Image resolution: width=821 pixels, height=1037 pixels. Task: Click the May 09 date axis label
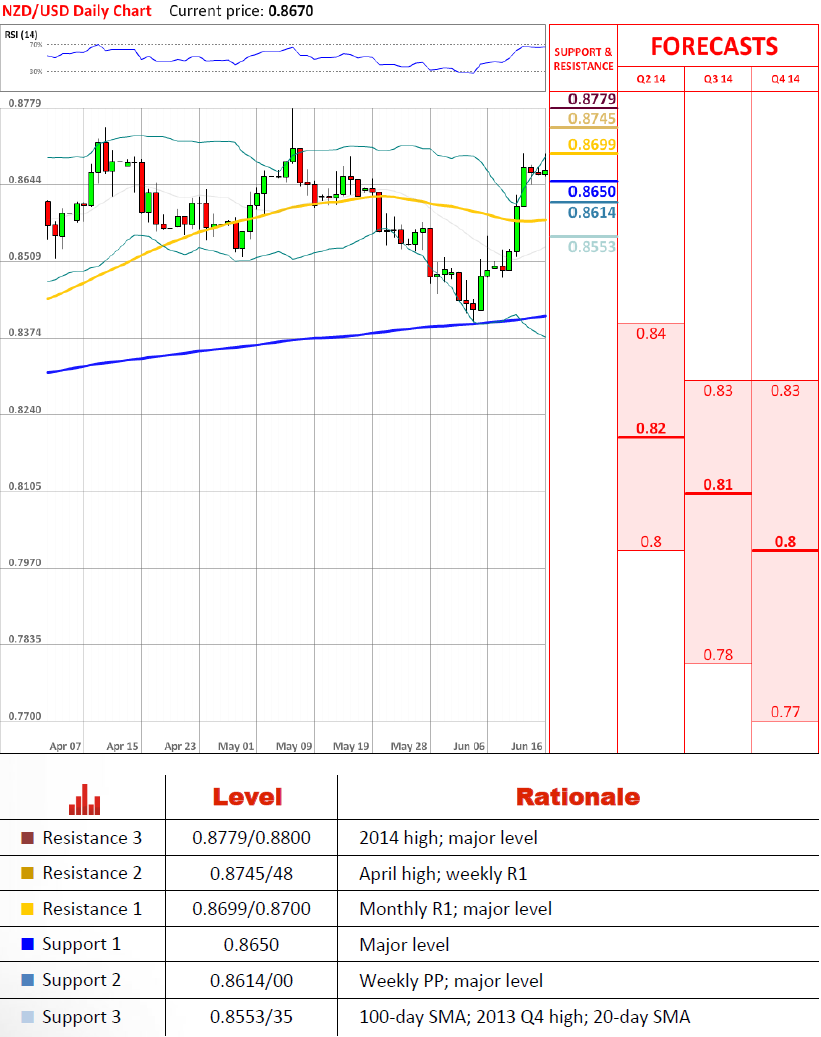[x=294, y=746]
